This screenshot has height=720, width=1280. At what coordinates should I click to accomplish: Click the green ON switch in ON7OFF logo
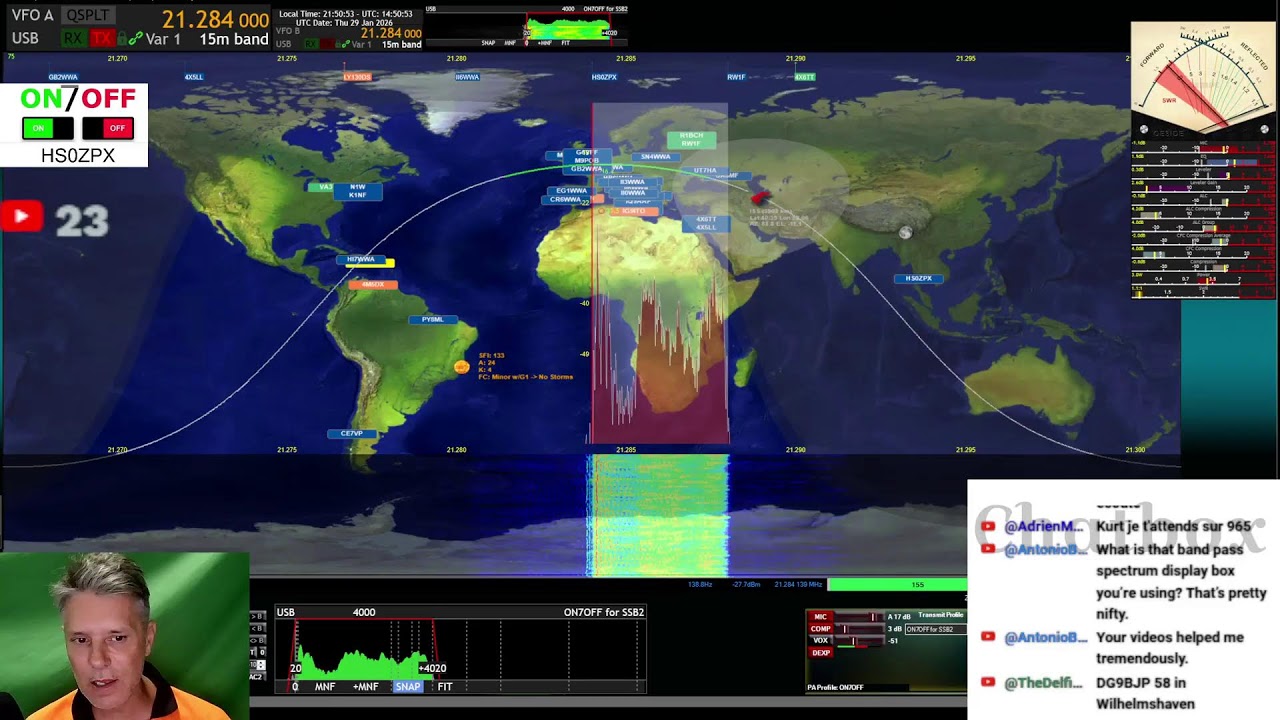tap(47, 128)
